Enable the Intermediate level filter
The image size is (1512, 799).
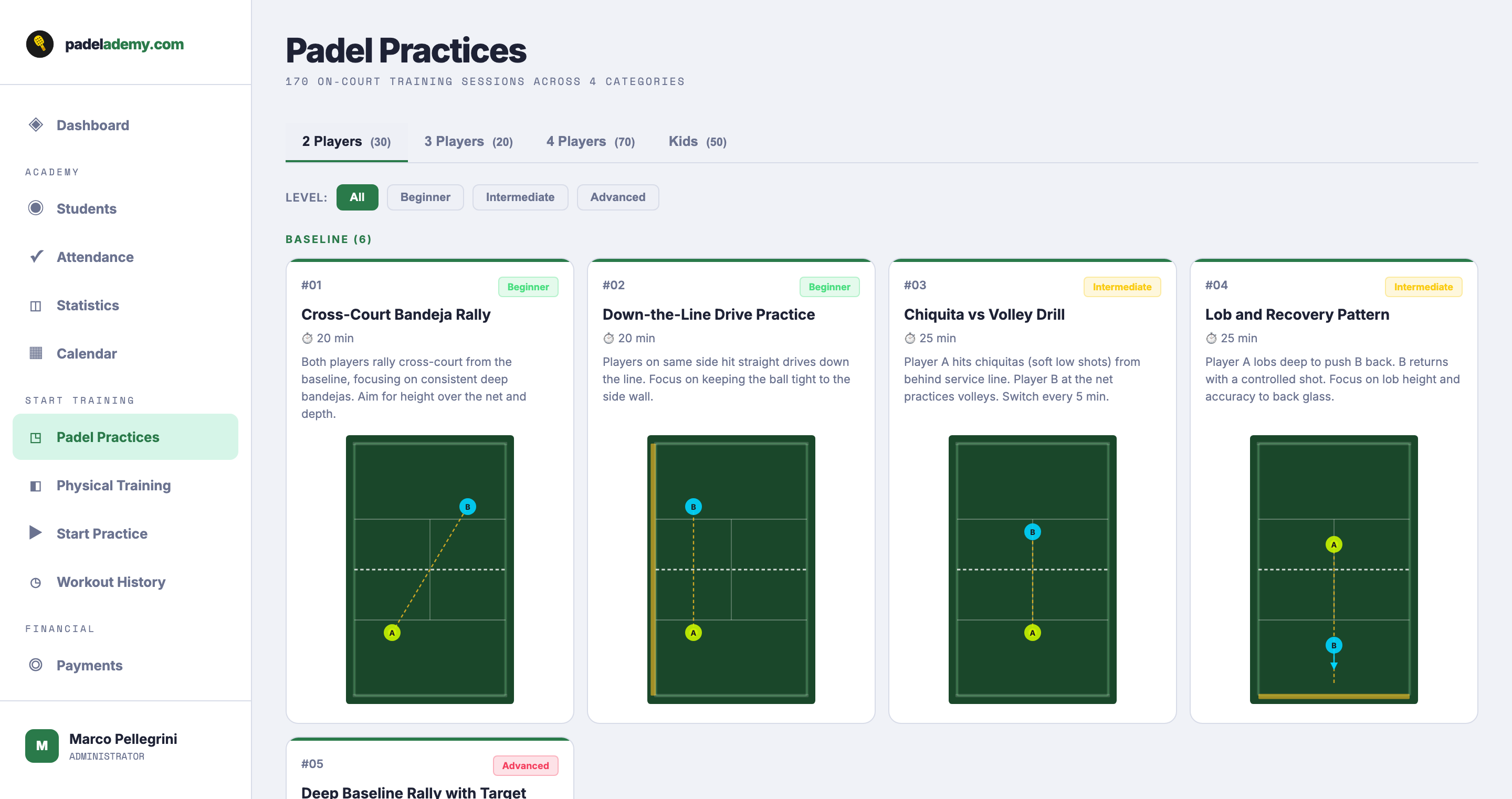pyautogui.click(x=520, y=197)
